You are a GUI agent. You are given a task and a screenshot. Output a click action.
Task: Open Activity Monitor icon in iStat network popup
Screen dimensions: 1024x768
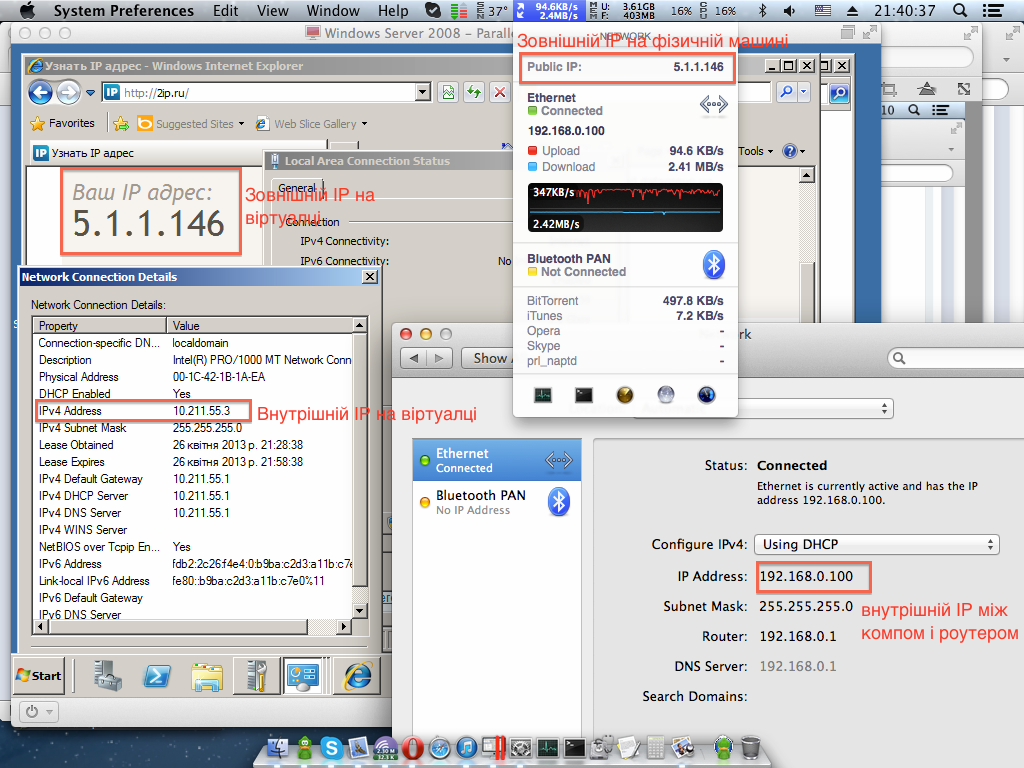point(543,394)
